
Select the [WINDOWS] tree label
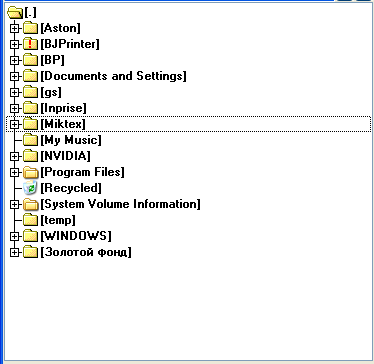tap(76, 236)
